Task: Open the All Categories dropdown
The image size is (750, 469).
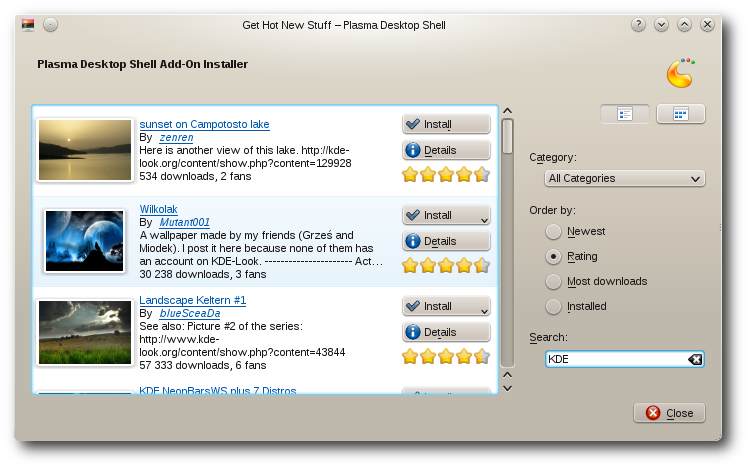Action: point(625,178)
